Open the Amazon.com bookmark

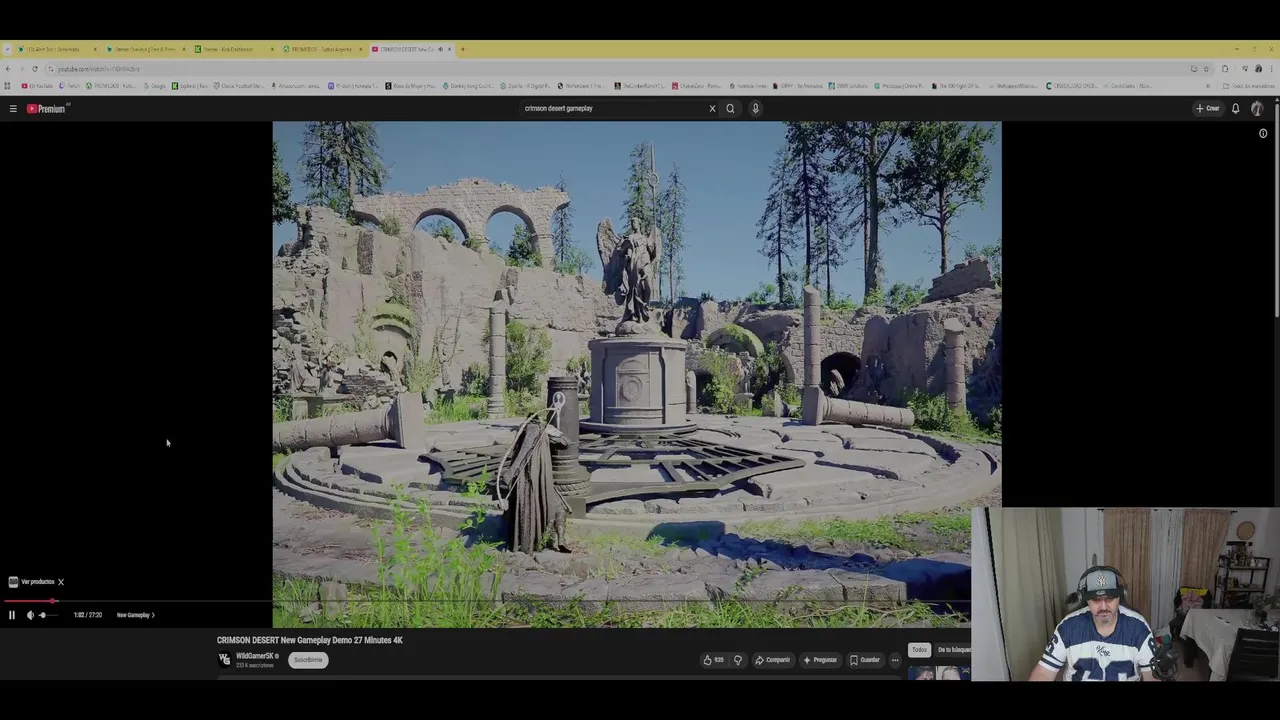(x=298, y=86)
